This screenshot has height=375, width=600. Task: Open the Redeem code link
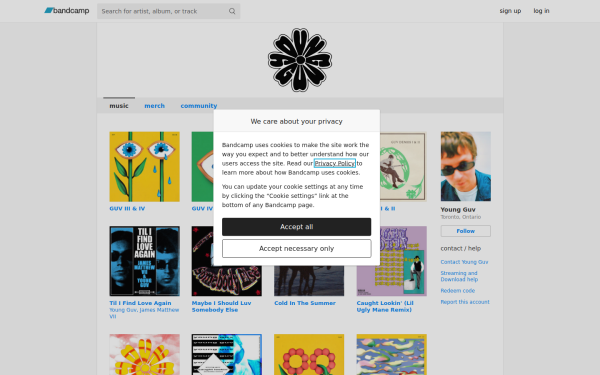[x=458, y=291]
